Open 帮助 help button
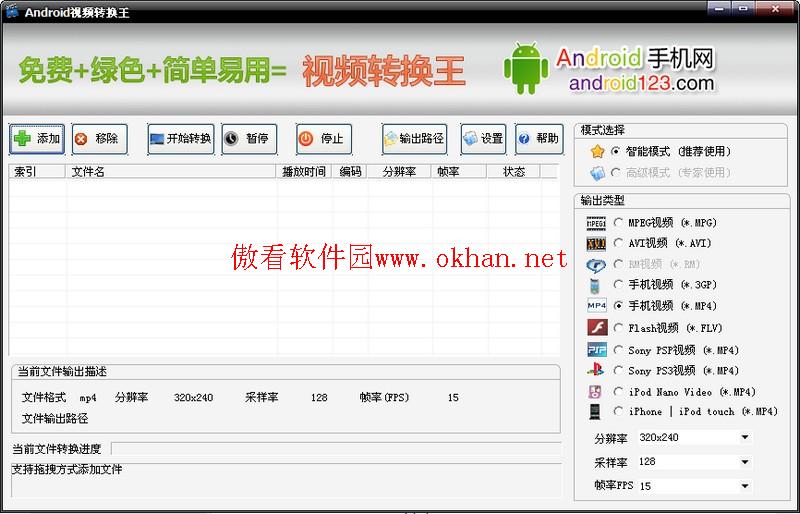The image size is (800, 514). (539, 139)
